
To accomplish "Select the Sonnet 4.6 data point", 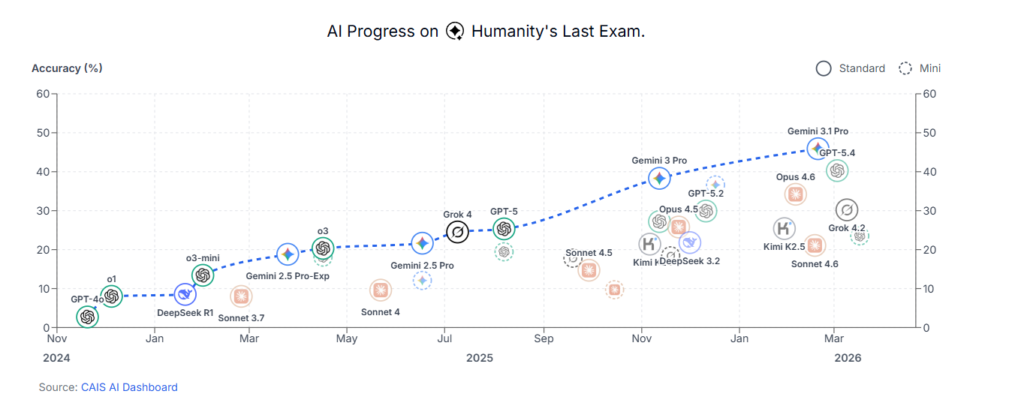I will pos(815,245).
